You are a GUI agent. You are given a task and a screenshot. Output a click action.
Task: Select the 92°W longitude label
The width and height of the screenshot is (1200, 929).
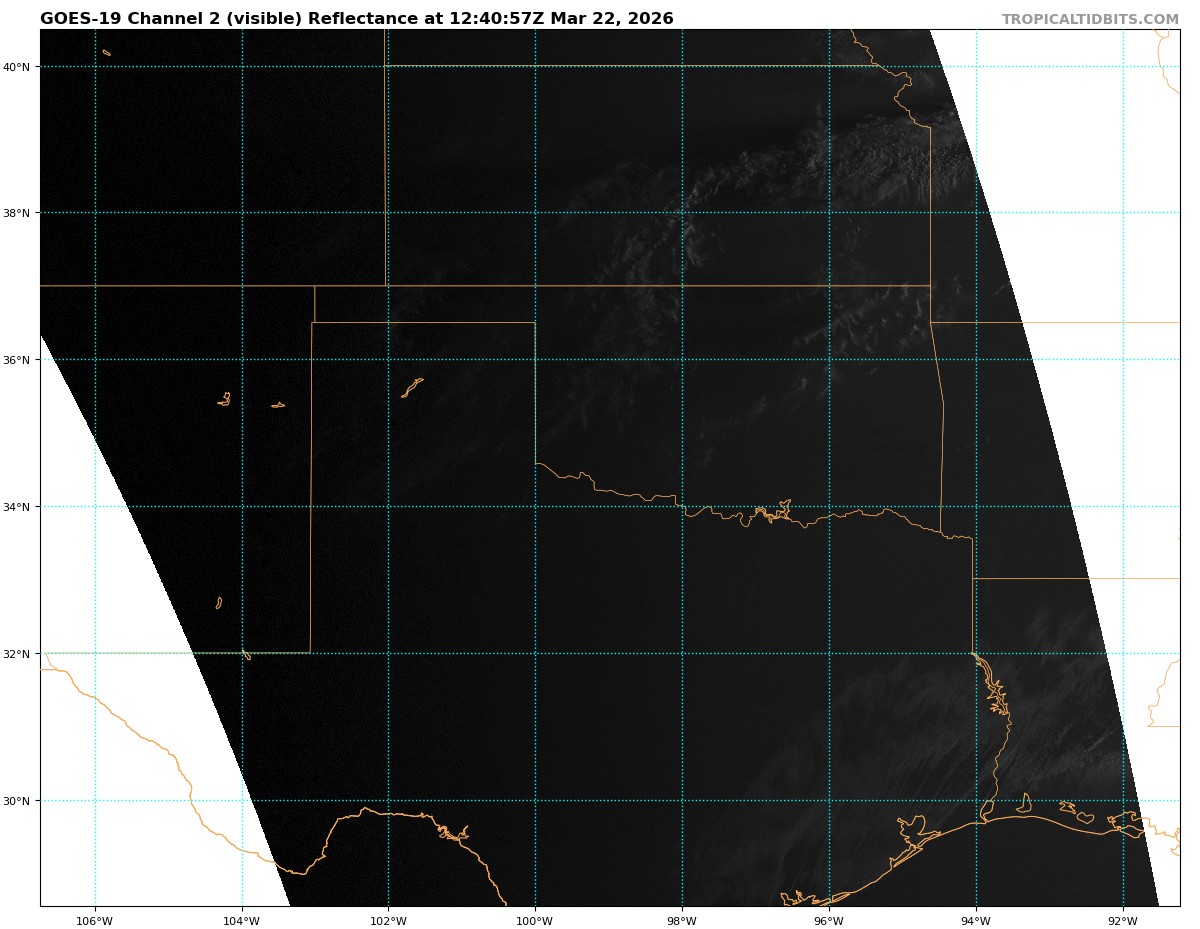[1123, 921]
